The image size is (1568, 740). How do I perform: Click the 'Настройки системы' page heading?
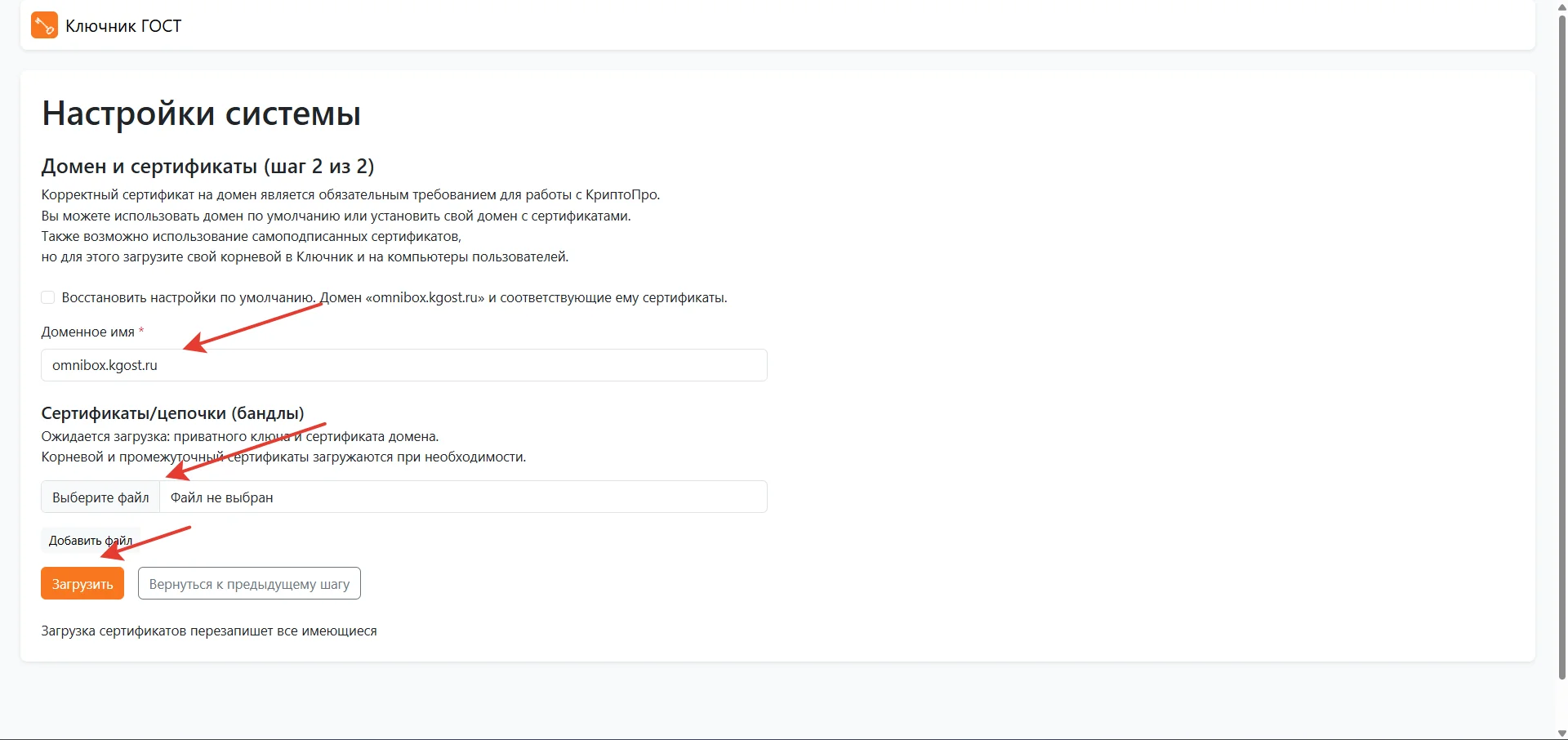201,114
